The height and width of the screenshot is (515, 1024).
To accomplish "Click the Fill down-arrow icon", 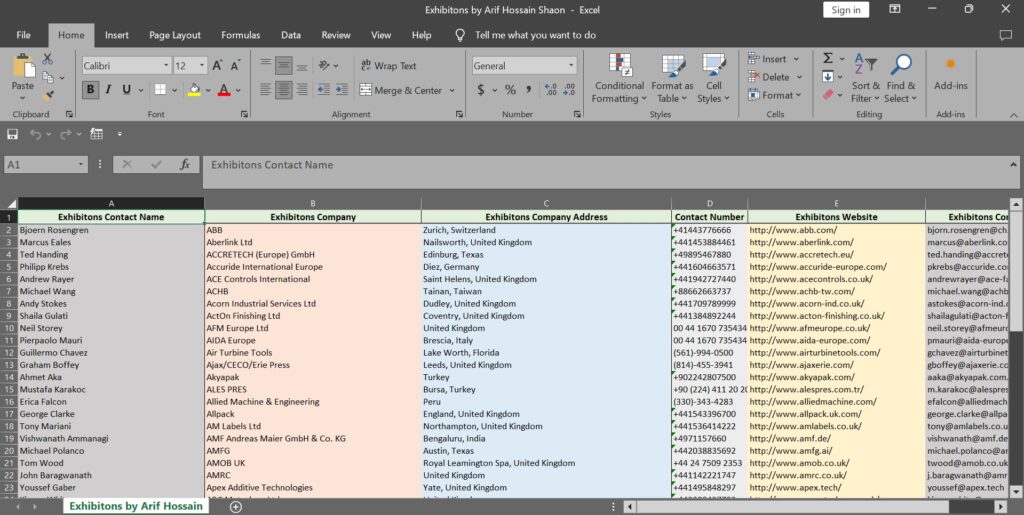I will tap(828, 77).
